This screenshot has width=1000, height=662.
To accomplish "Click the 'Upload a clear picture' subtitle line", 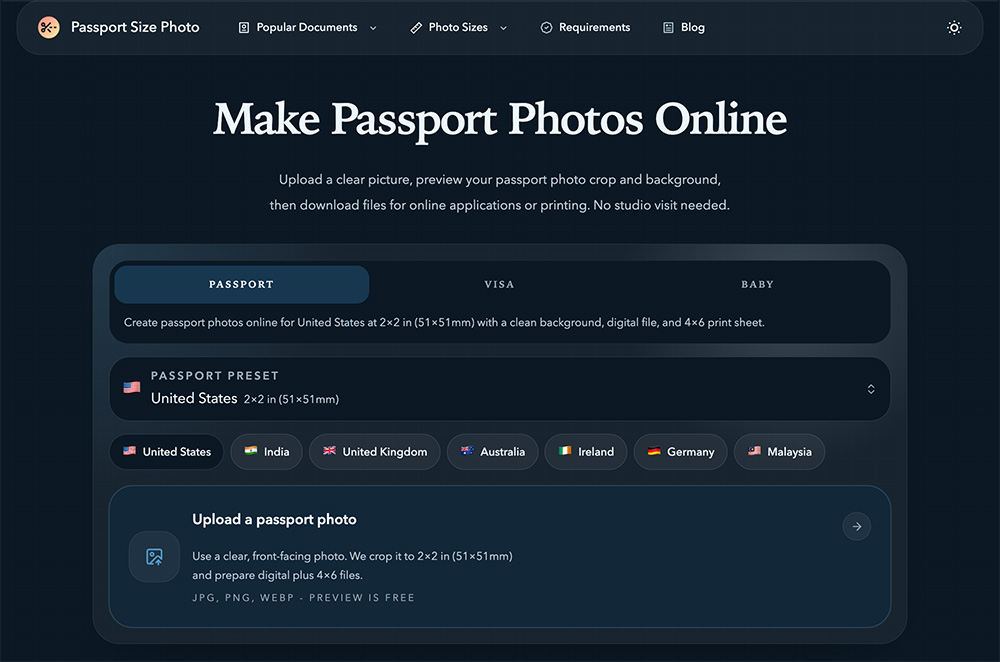I will point(499,180).
